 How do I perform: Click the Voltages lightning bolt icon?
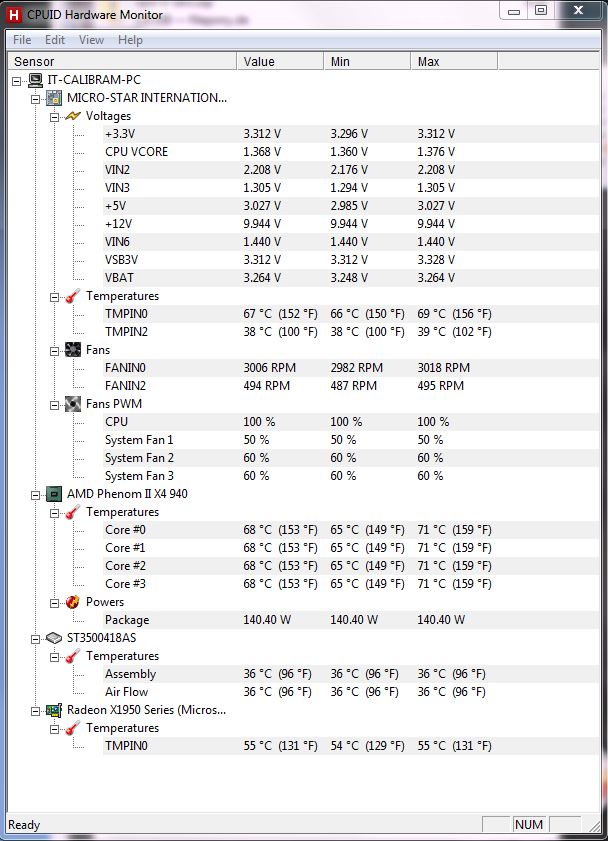pyautogui.click(x=73, y=116)
